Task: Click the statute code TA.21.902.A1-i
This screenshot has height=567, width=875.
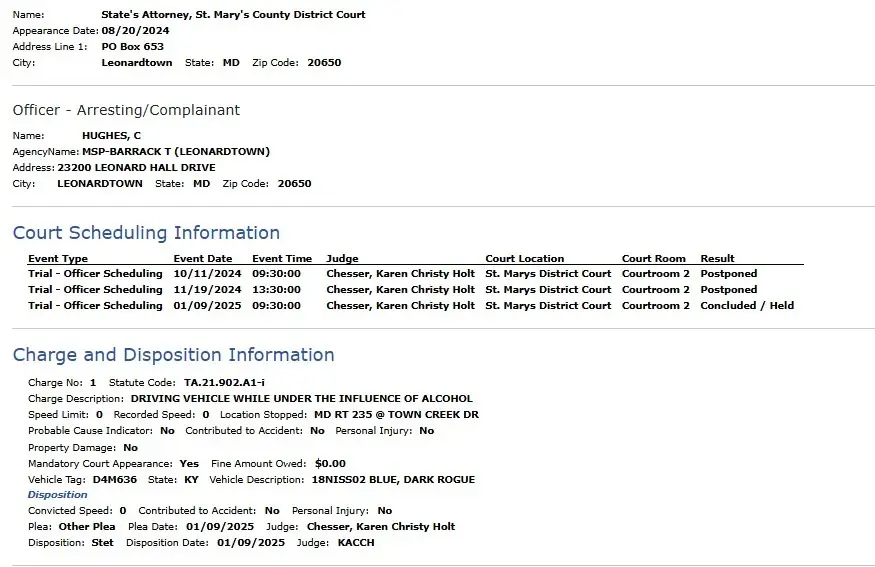Action: [224, 382]
